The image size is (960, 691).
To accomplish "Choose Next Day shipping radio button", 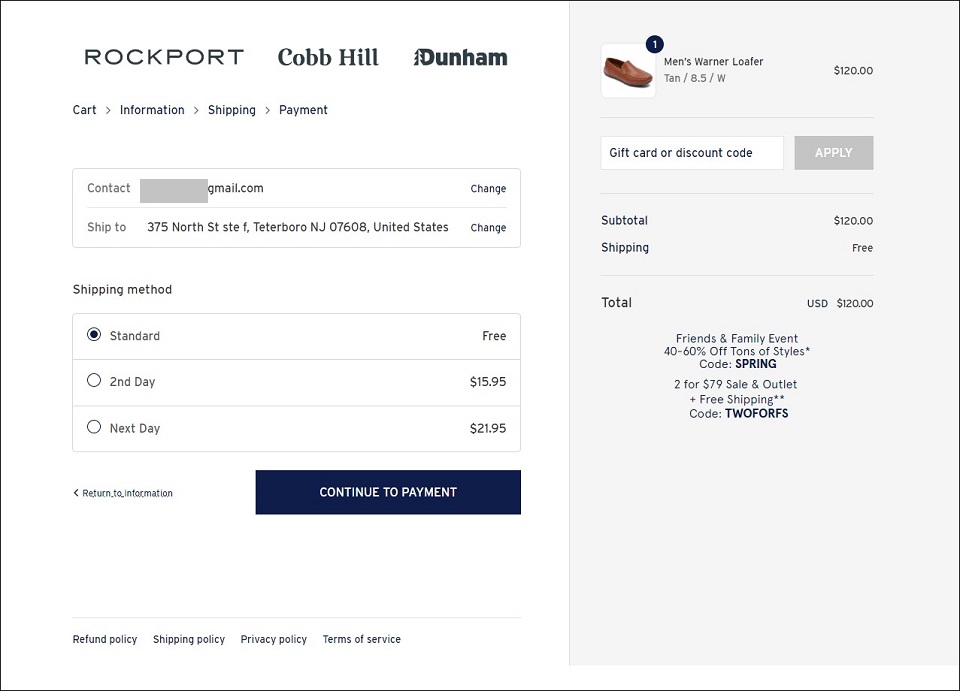I will point(94,427).
